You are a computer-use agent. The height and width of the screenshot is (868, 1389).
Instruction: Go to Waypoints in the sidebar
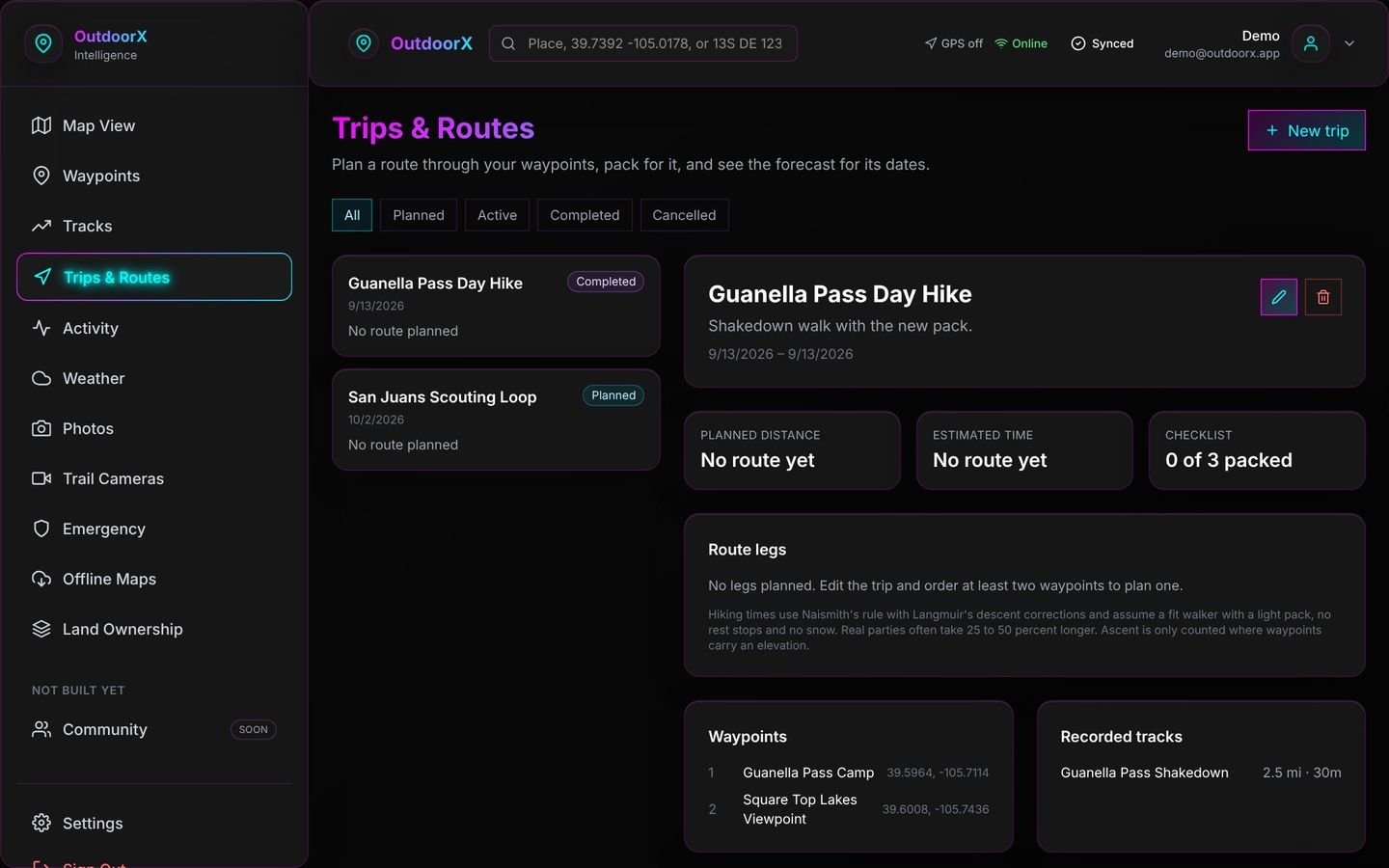[x=154, y=176]
